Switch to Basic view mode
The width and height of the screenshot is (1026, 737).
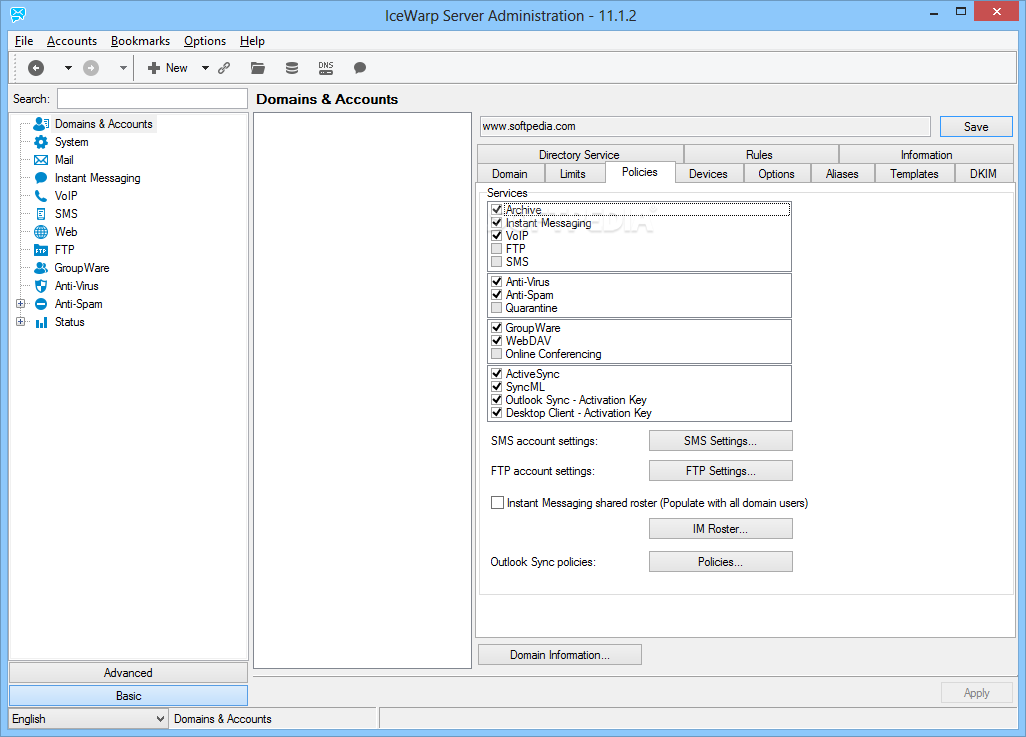point(128,696)
